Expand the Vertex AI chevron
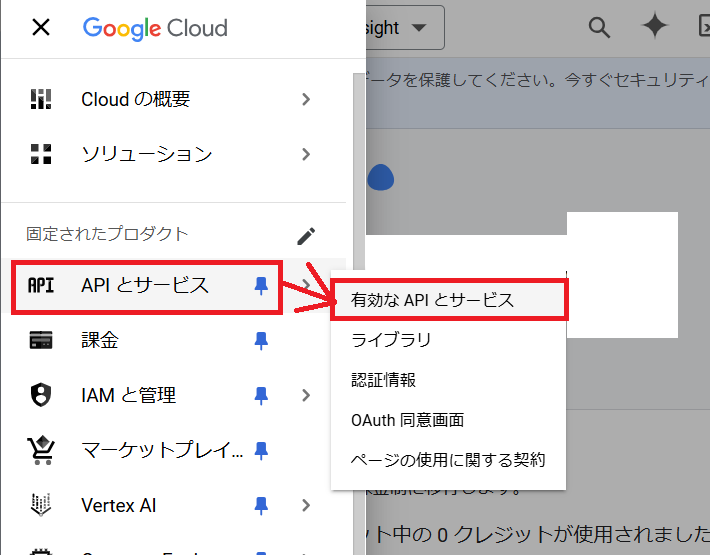The height and width of the screenshot is (555, 710). pyautogui.click(x=306, y=505)
